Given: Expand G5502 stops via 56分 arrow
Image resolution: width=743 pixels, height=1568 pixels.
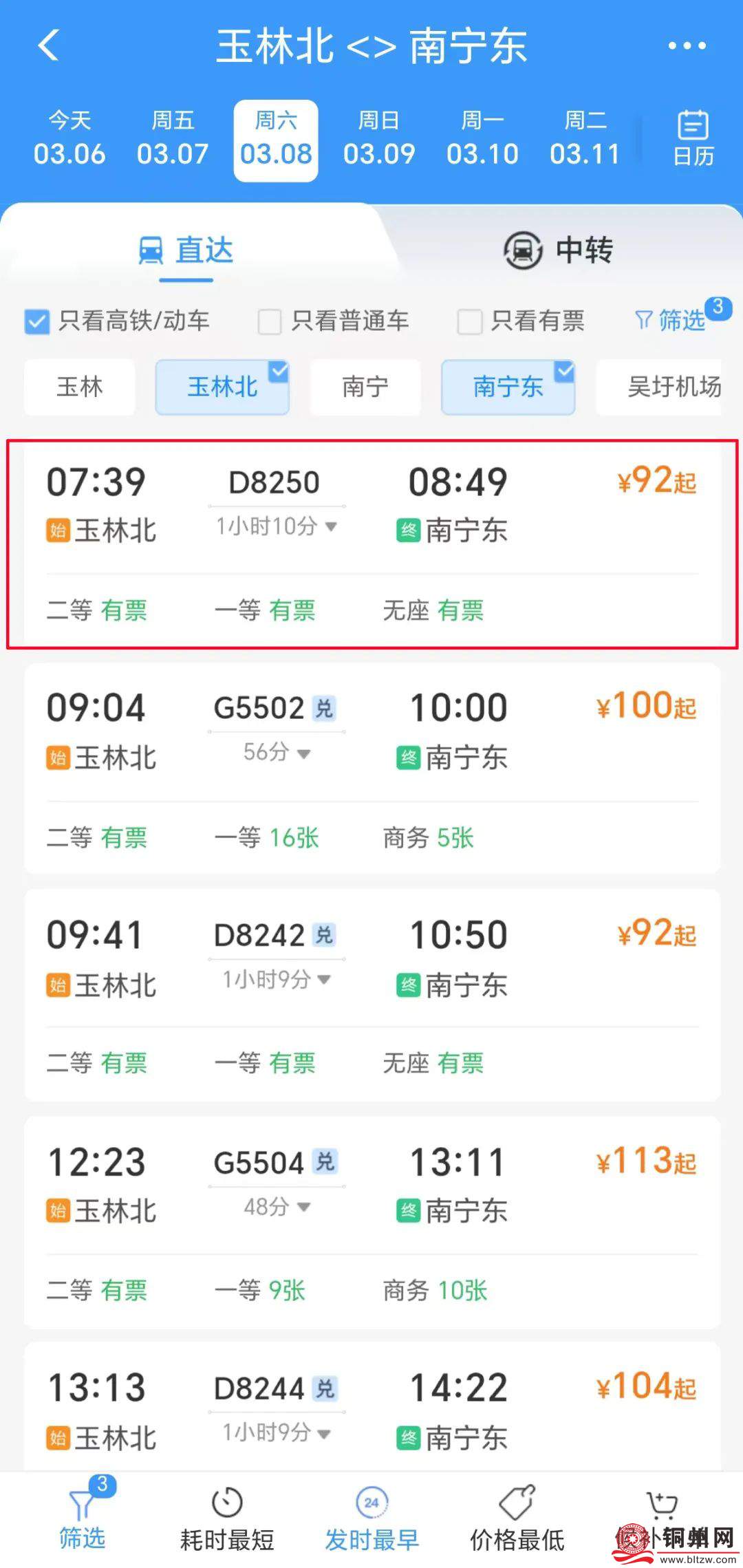Looking at the screenshot, I should click(x=303, y=753).
